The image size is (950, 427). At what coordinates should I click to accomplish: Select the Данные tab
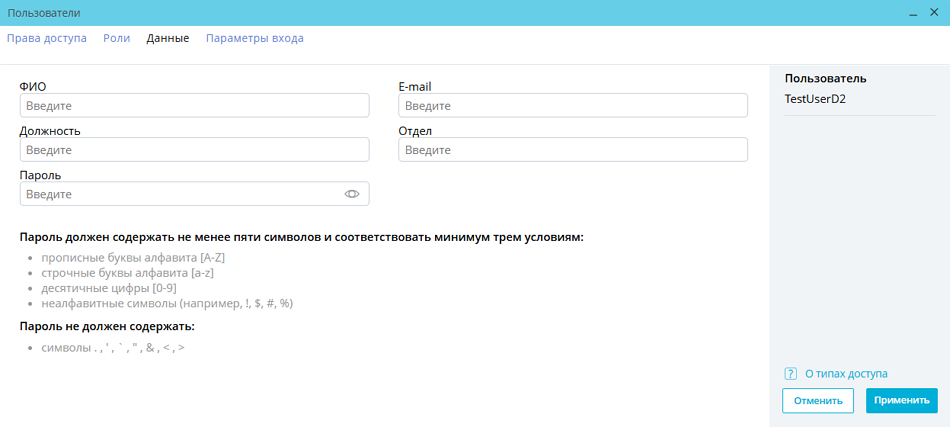[168, 38]
